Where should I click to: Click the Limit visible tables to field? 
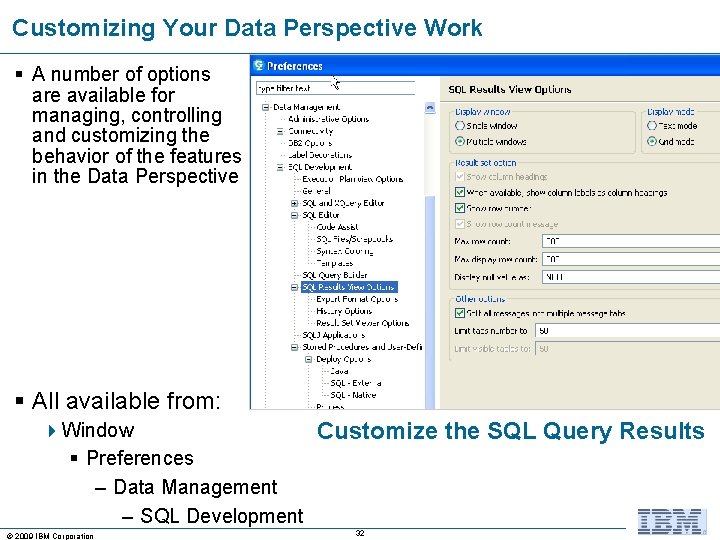[x=628, y=349]
